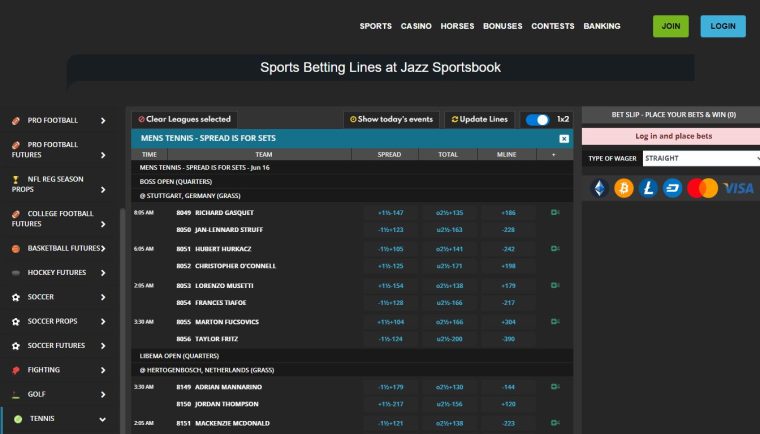Click live video icon for Hubert Hurkacz match
Viewport: 760px width, 434px height.
pos(555,249)
